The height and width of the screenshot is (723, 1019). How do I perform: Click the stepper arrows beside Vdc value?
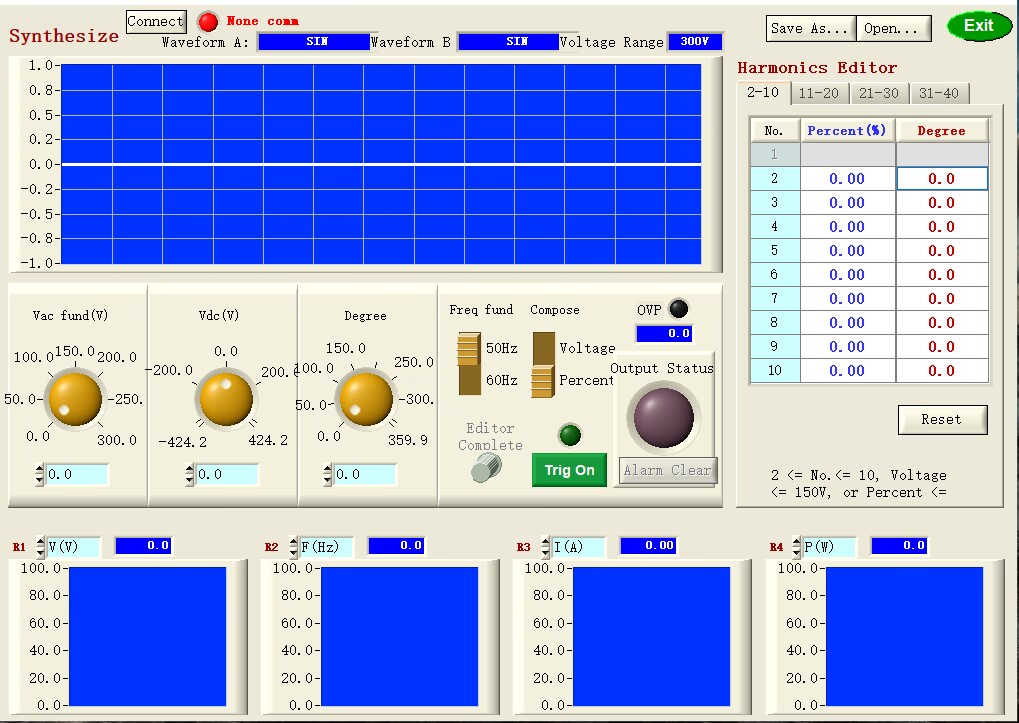190,475
